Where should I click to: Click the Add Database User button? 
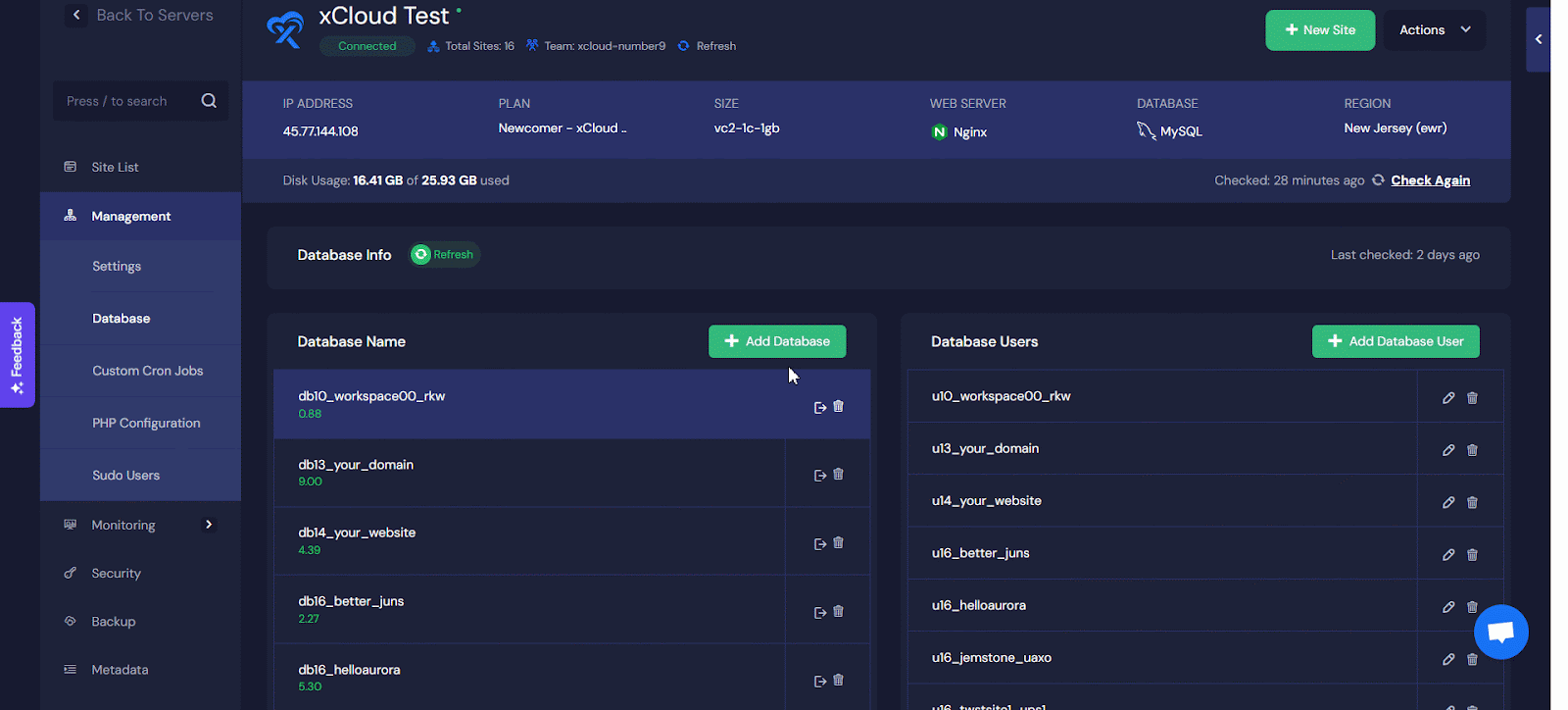(1395, 341)
